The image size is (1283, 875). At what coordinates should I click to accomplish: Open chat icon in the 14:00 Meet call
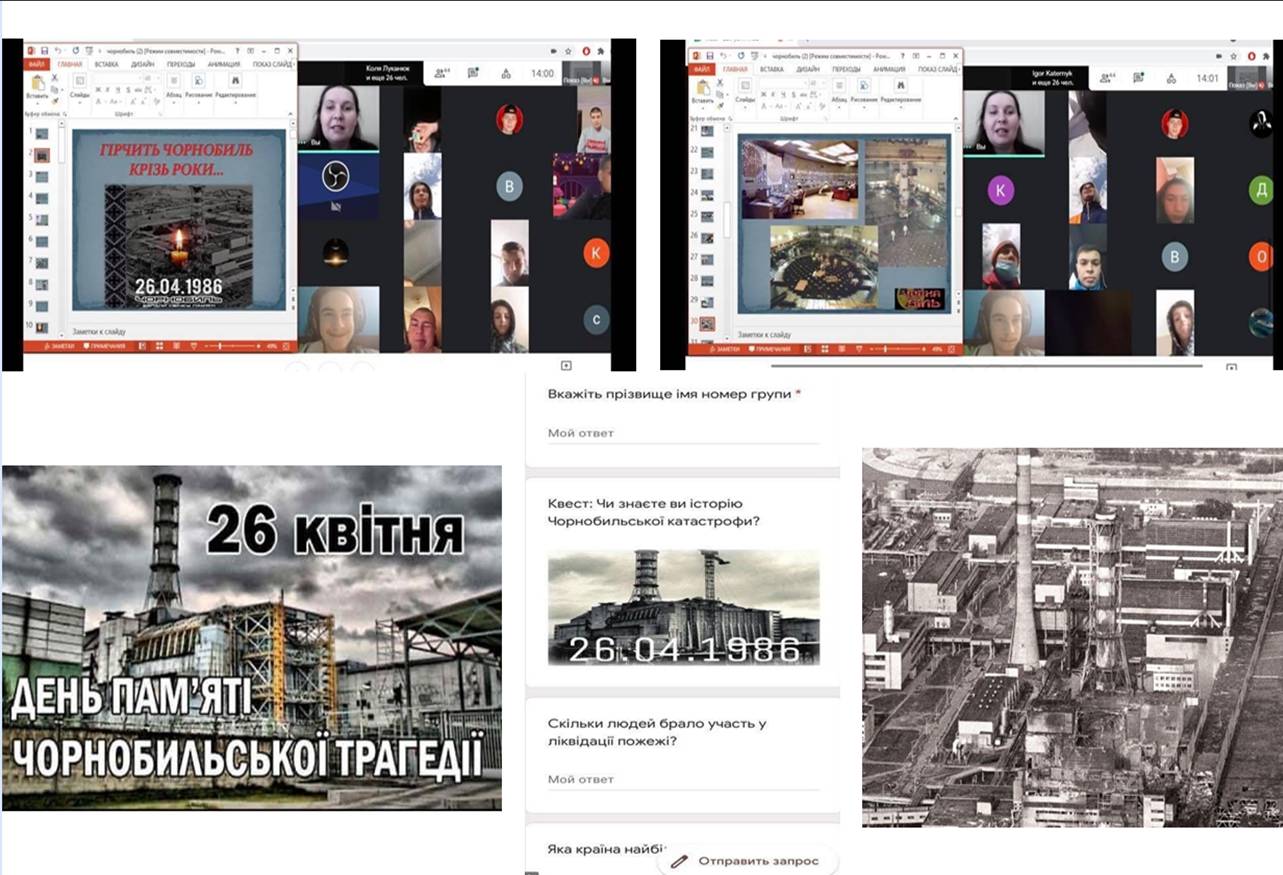point(473,73)
